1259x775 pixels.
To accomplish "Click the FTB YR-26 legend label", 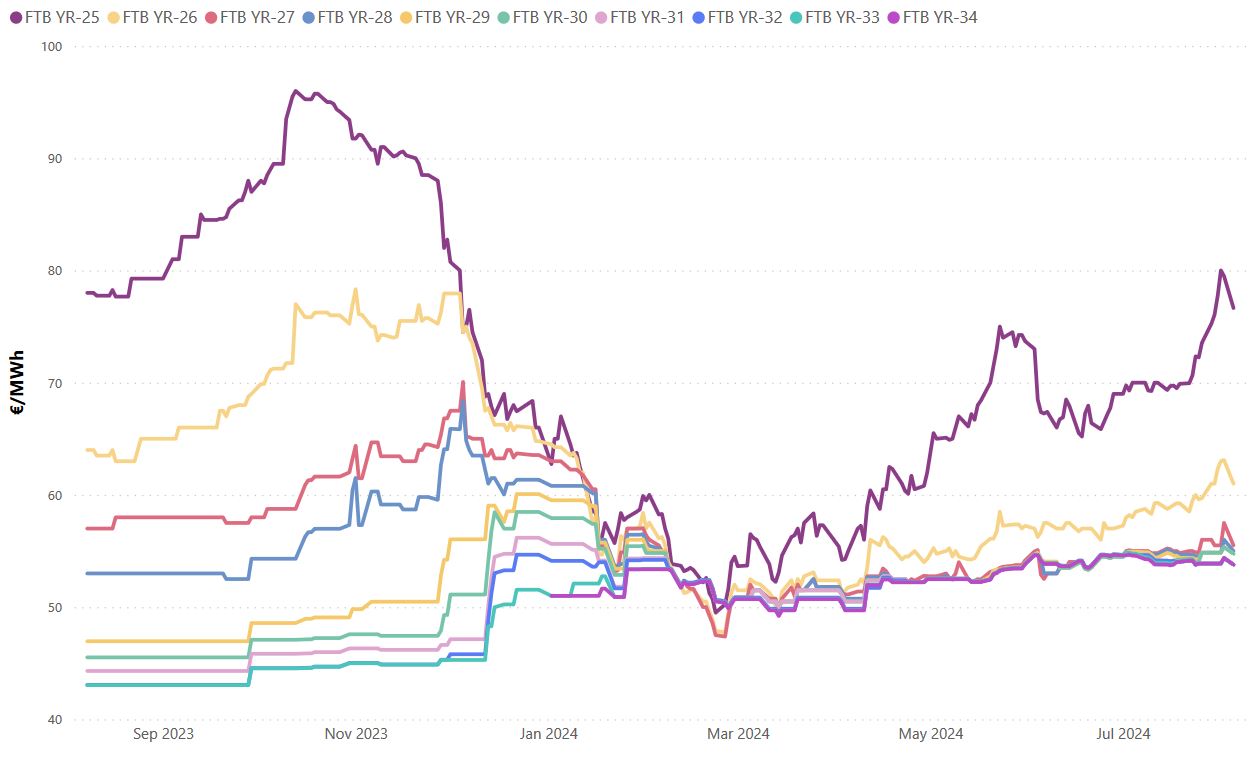I will coord(159,17).
